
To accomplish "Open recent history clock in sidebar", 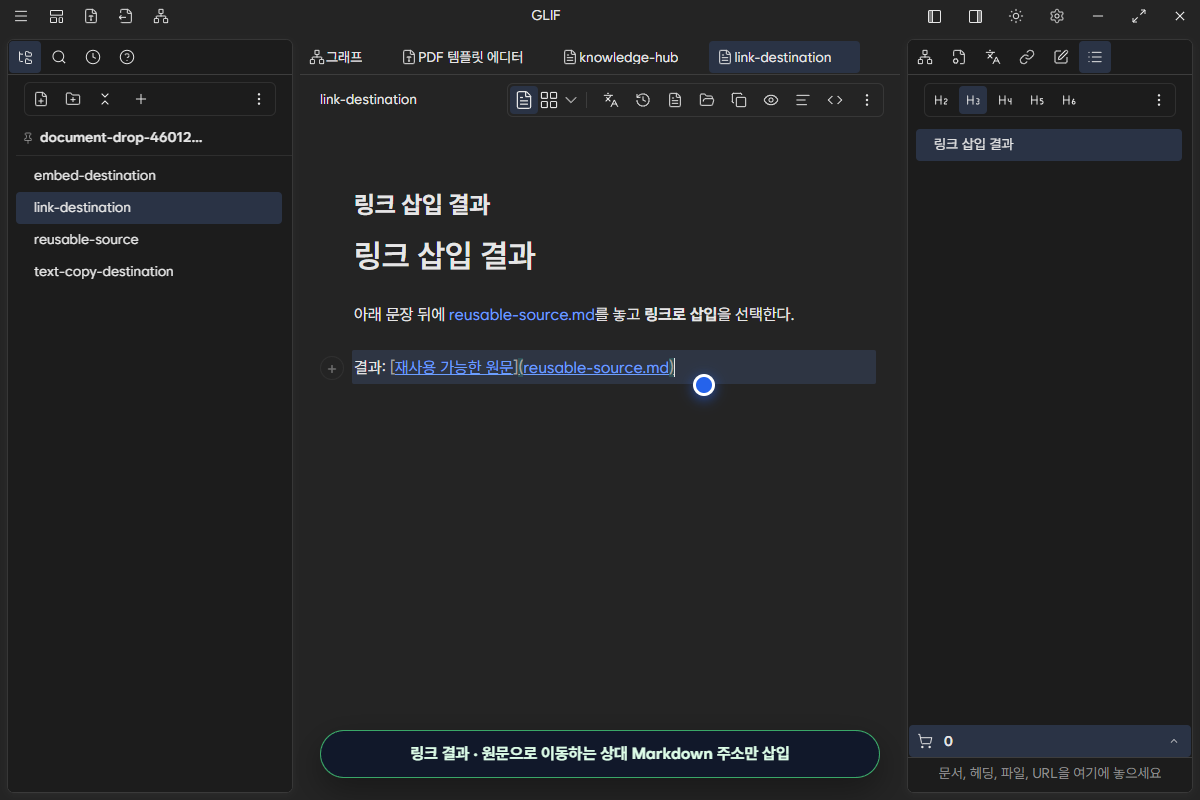I will tap(93, 57).
